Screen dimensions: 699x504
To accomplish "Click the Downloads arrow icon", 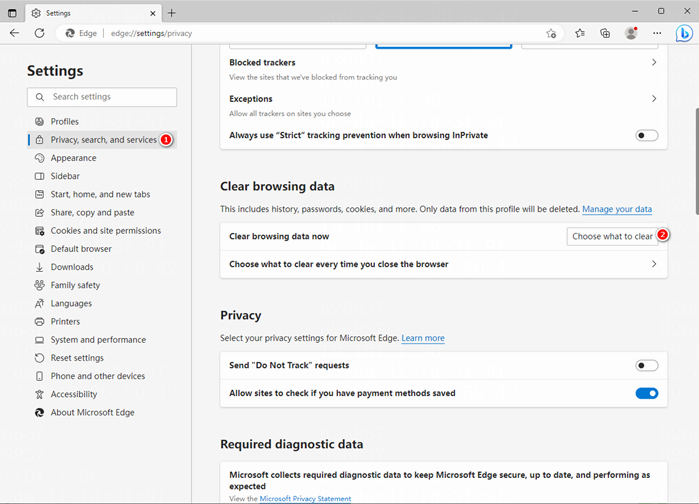I will (39, 267).
